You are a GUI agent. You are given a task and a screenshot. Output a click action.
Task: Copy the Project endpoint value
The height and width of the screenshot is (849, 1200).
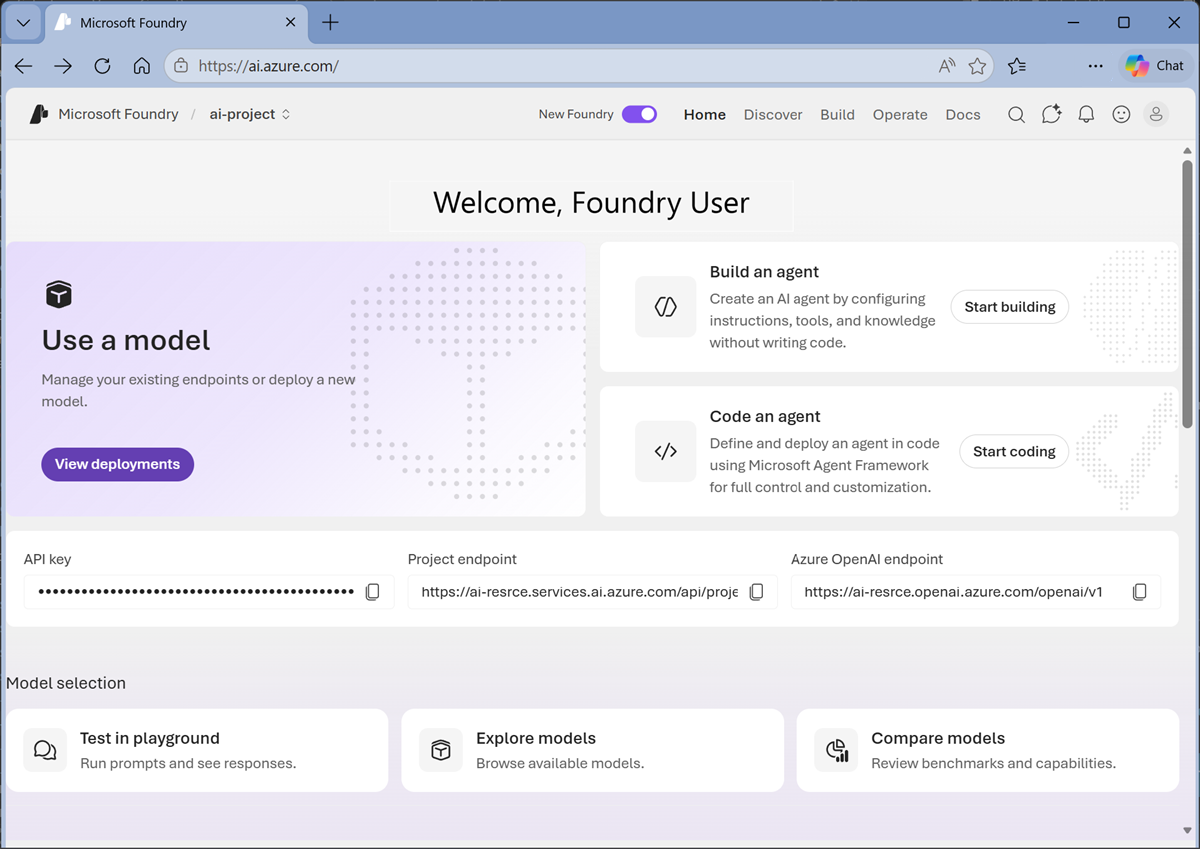pyautogui.click(x=757, y=592)
